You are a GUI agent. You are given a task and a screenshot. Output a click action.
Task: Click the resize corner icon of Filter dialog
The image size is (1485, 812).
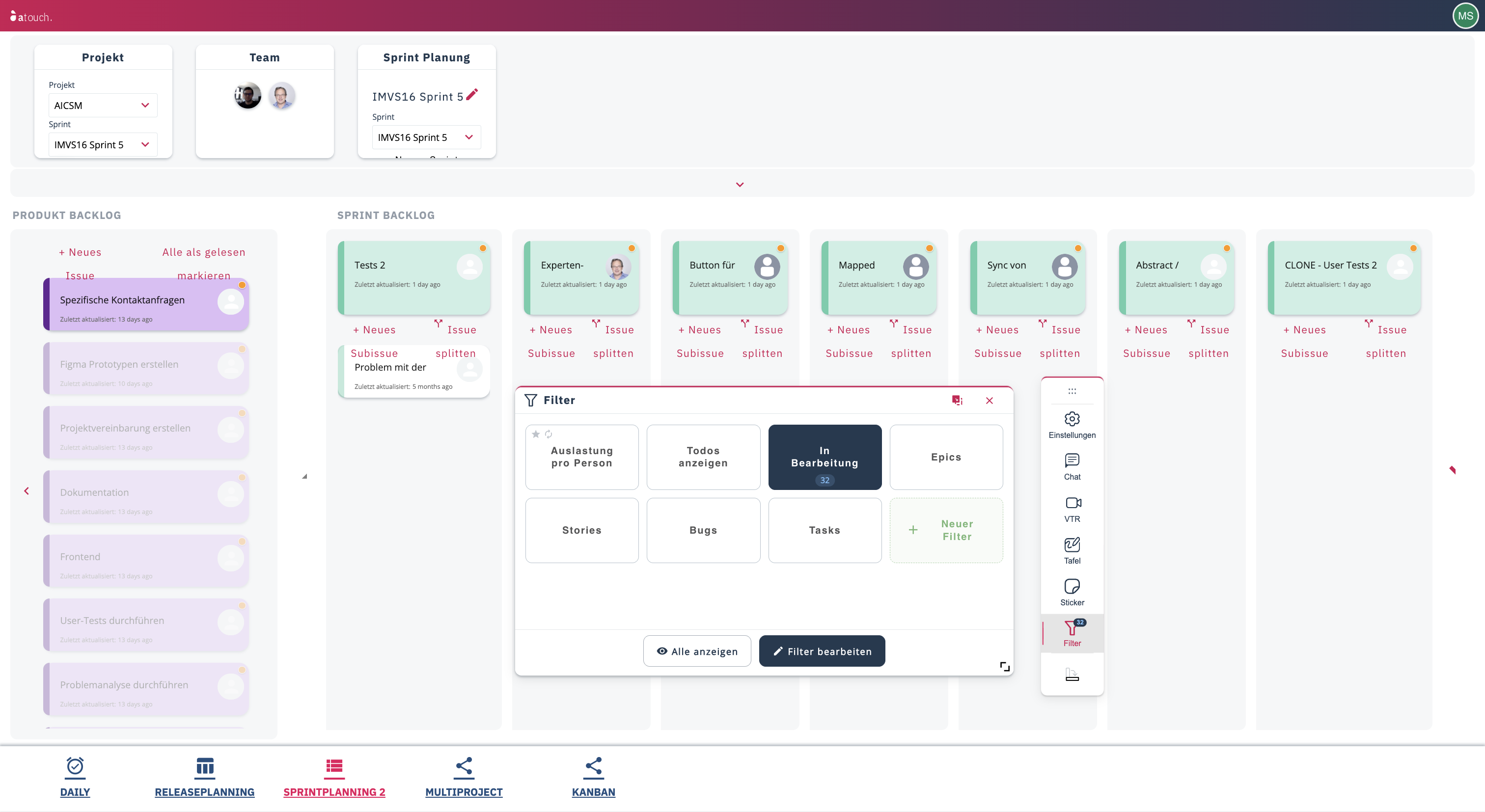(x=1004, y=666)
